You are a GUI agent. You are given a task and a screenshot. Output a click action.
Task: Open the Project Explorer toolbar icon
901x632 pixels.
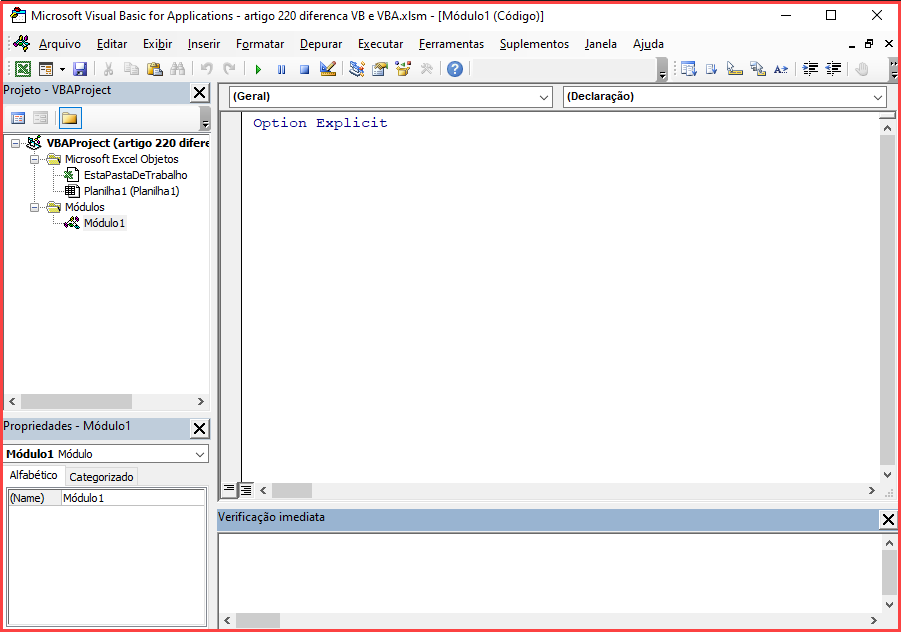[357, 69]
